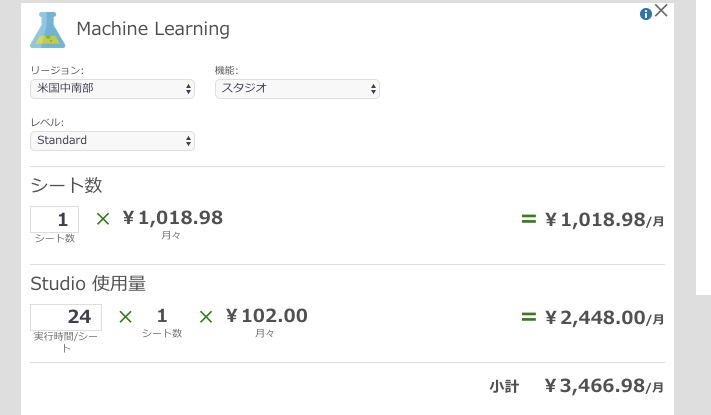Screen dimensions: 711x415
Task: Close the Machine Learning pricing panel
Action: (x=661, y=10)
